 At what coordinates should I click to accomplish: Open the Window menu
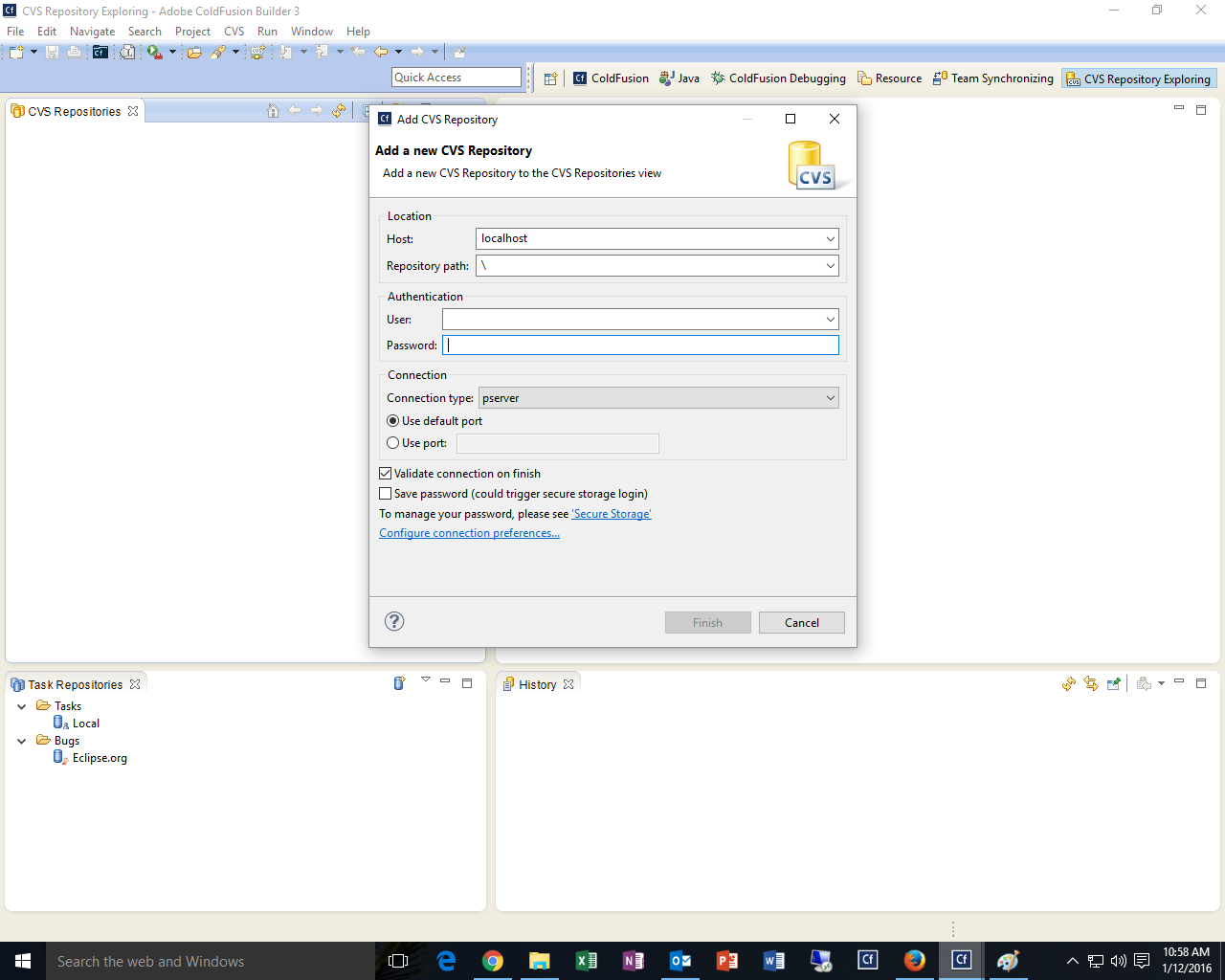[312, 32]
